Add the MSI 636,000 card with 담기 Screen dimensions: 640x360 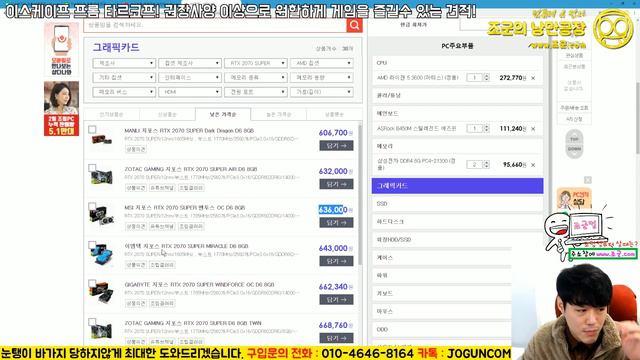tap(336, 222)
